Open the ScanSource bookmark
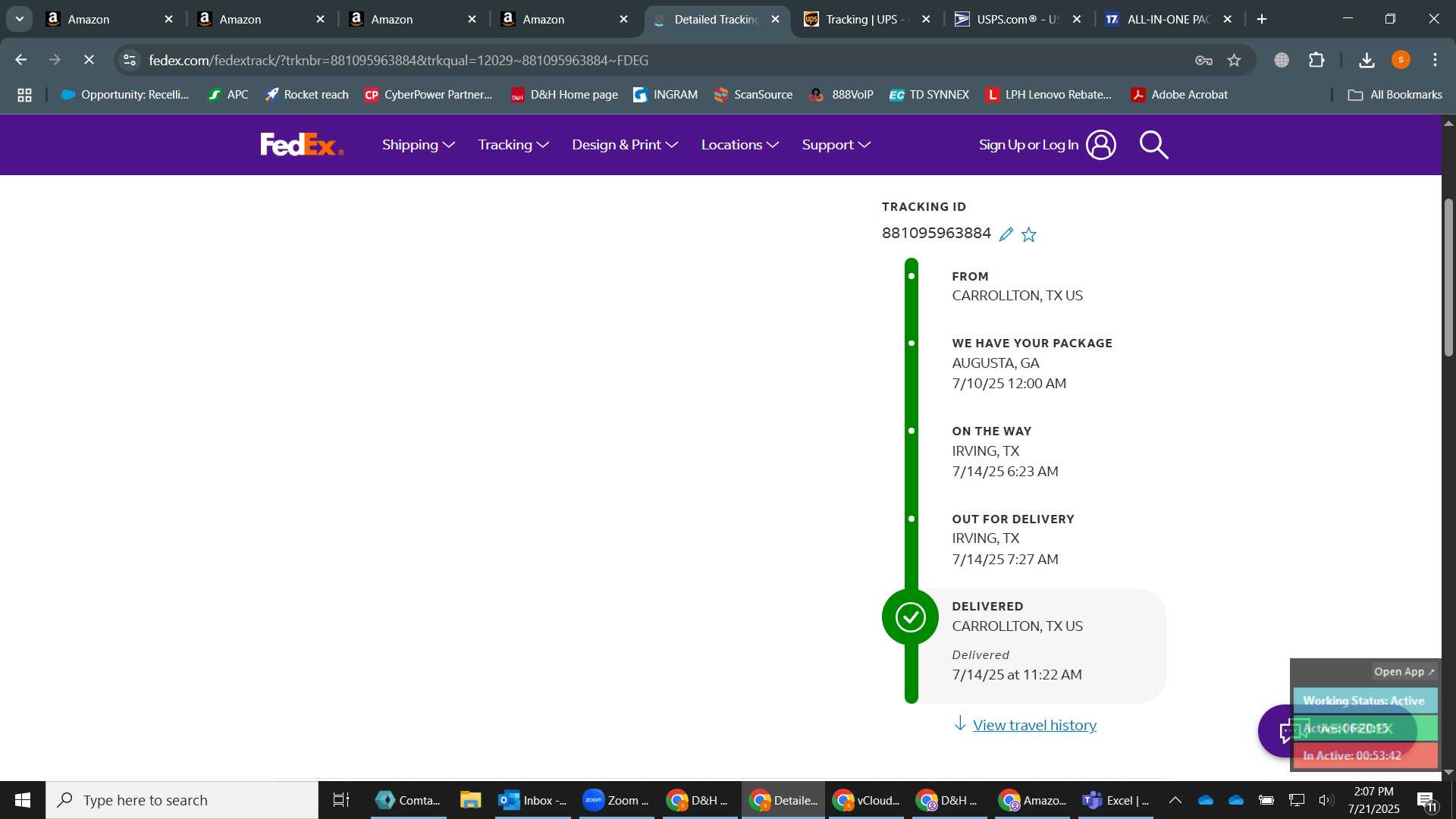1456x819 pixels. pyautogui.click(x=753, y=95)
